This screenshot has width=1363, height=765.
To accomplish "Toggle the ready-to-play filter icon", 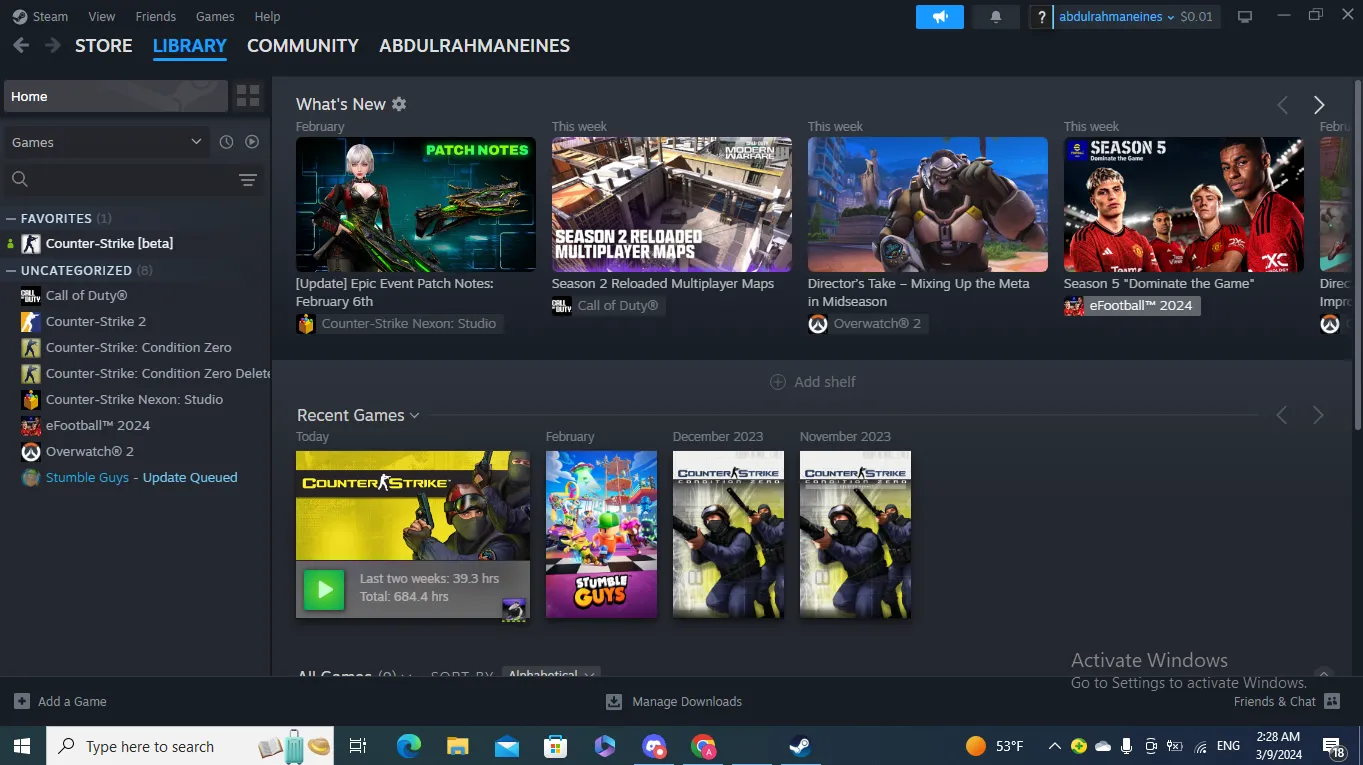I will point(252,142).
